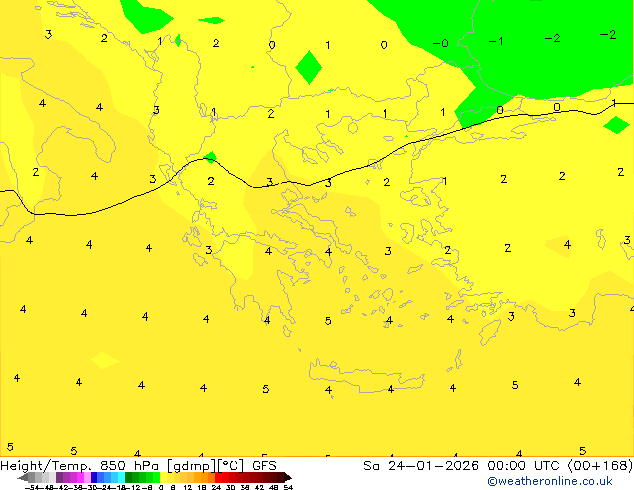
Task: Click the green diamond cold patch in Bulgaria
Action: pyautogui.click(x=309, y=67)
